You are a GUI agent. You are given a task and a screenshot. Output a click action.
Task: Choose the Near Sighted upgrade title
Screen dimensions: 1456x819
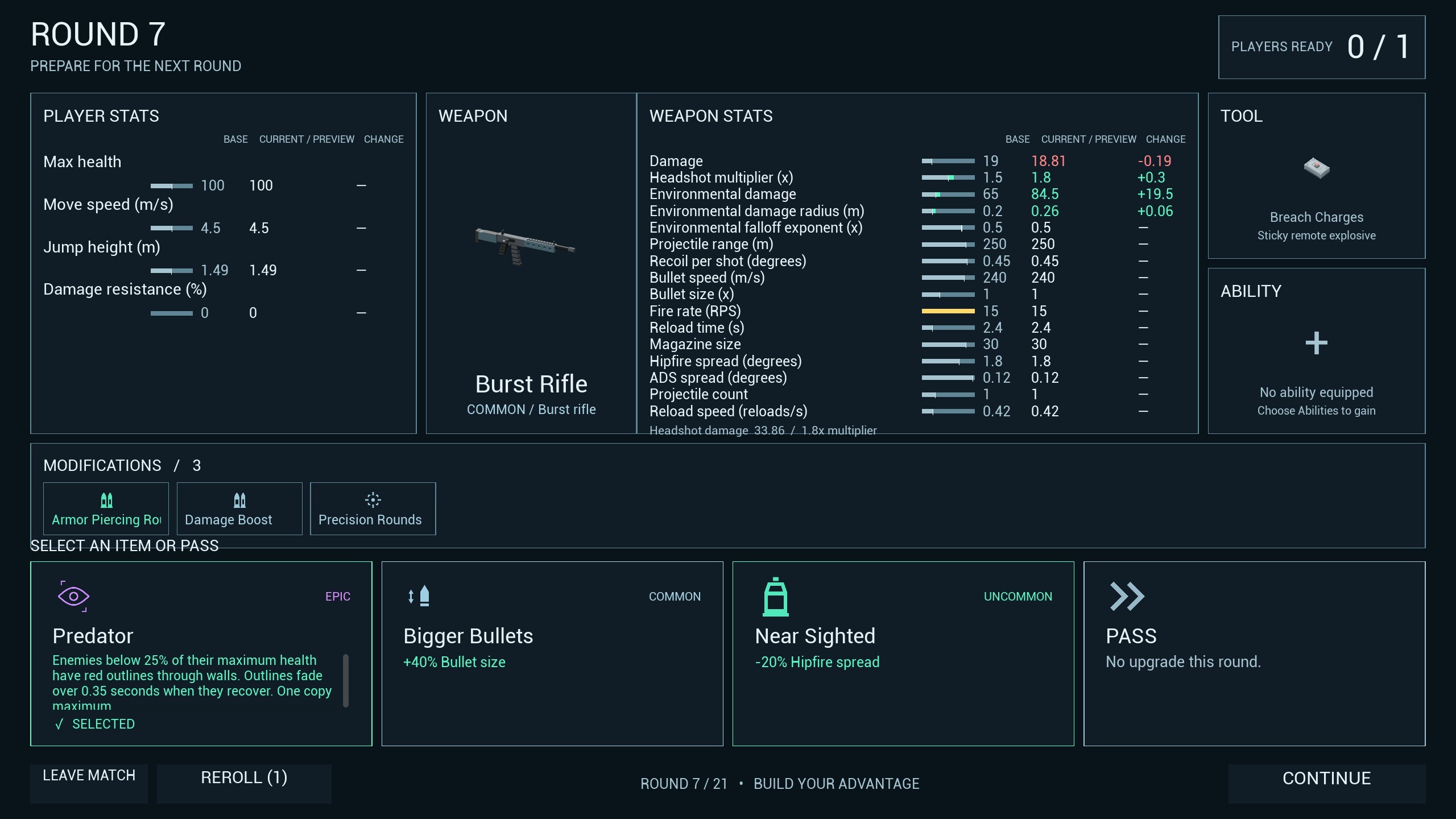coord(815,636)
